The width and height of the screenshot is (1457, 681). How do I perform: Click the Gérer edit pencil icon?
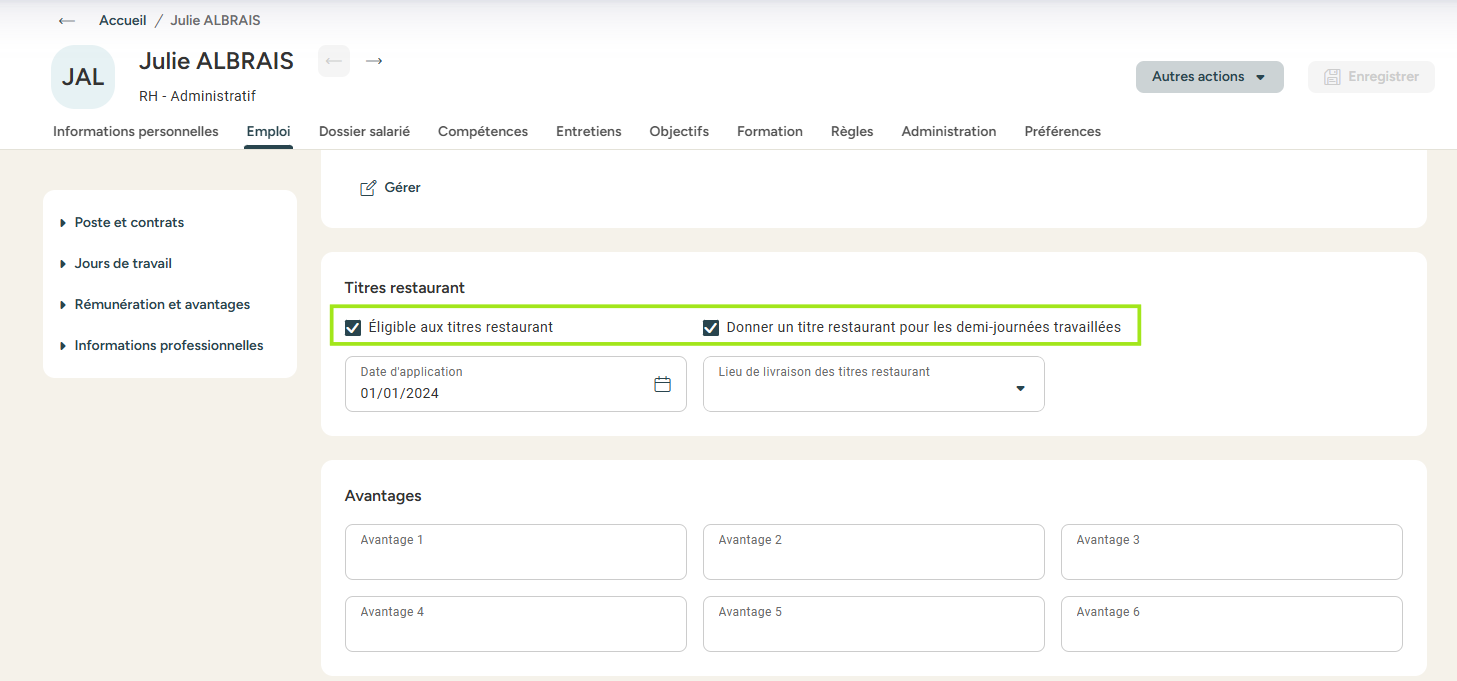(368, 188)
